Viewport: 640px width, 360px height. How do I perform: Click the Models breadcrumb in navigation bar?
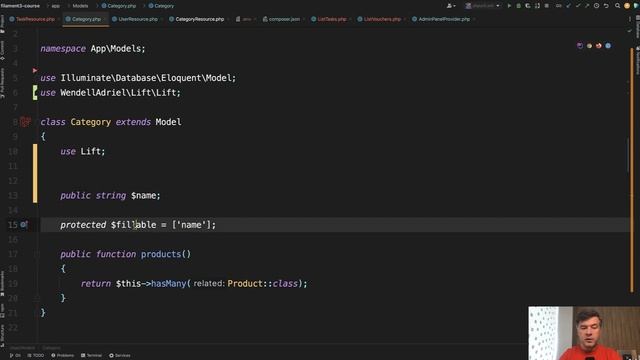(x=80, y=6)
